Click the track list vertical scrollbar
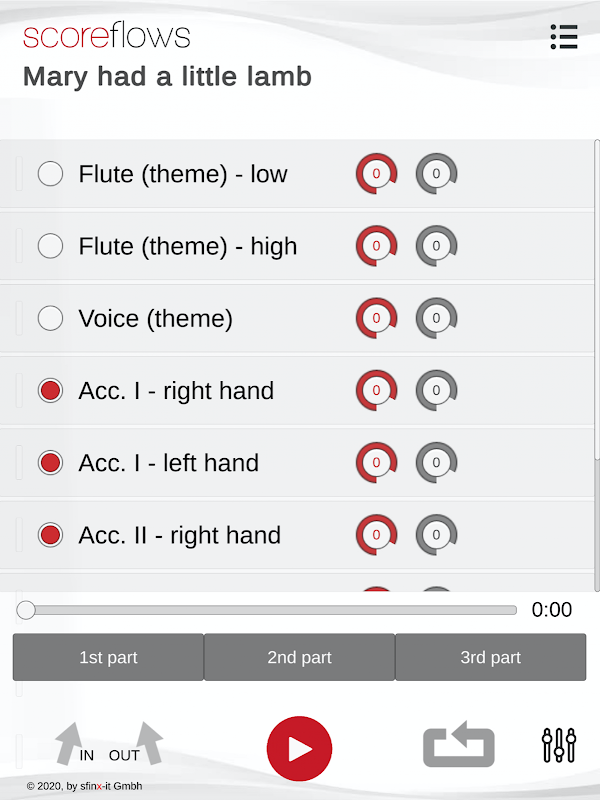The height and width of the screenshot is (800, 600). point(596,300)
